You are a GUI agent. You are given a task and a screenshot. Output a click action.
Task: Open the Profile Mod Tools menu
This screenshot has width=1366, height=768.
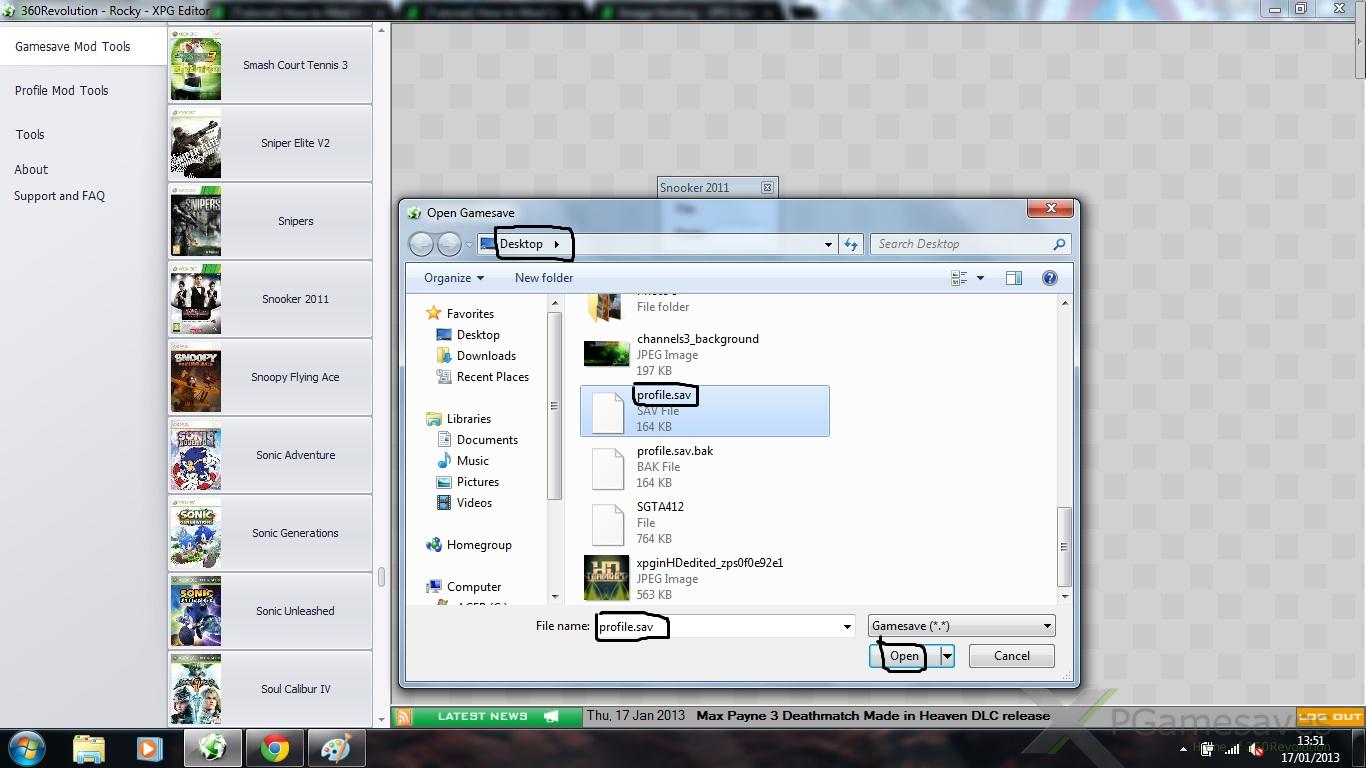[61, 90]
